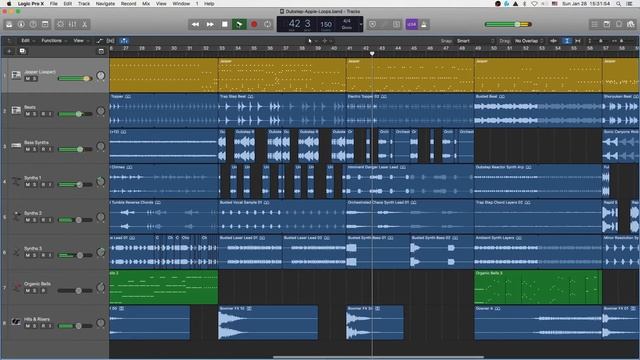Toggle the blue Catch Playhead button
Image resolution: width=640 pixels, height=360 pixels.
[x=124, y=41]
